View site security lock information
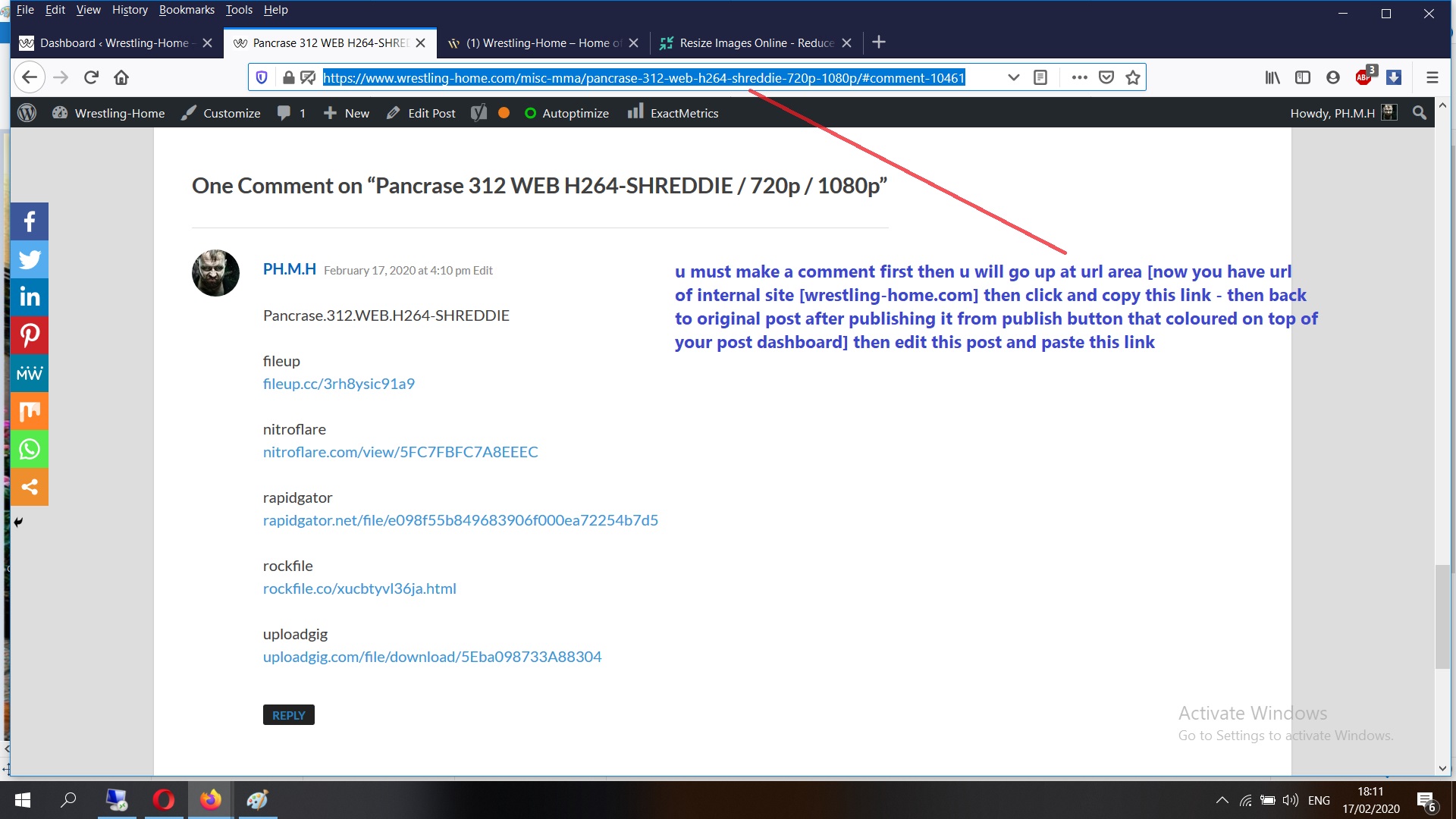Screen dimensions: 1456x819 (288, 77)
